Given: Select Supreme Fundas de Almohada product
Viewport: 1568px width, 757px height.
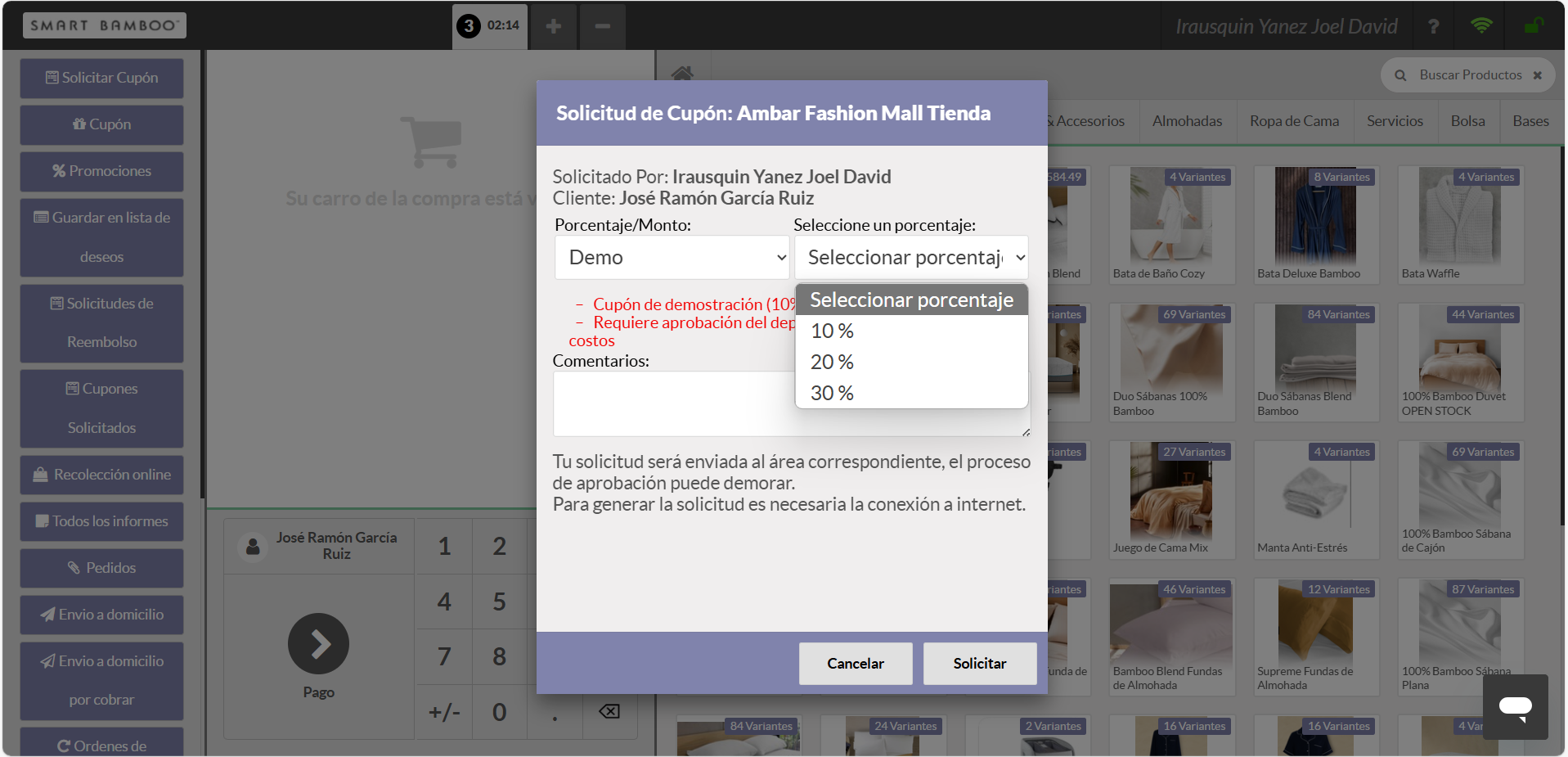Looking at the screenshot, I should pos(1315,638).
